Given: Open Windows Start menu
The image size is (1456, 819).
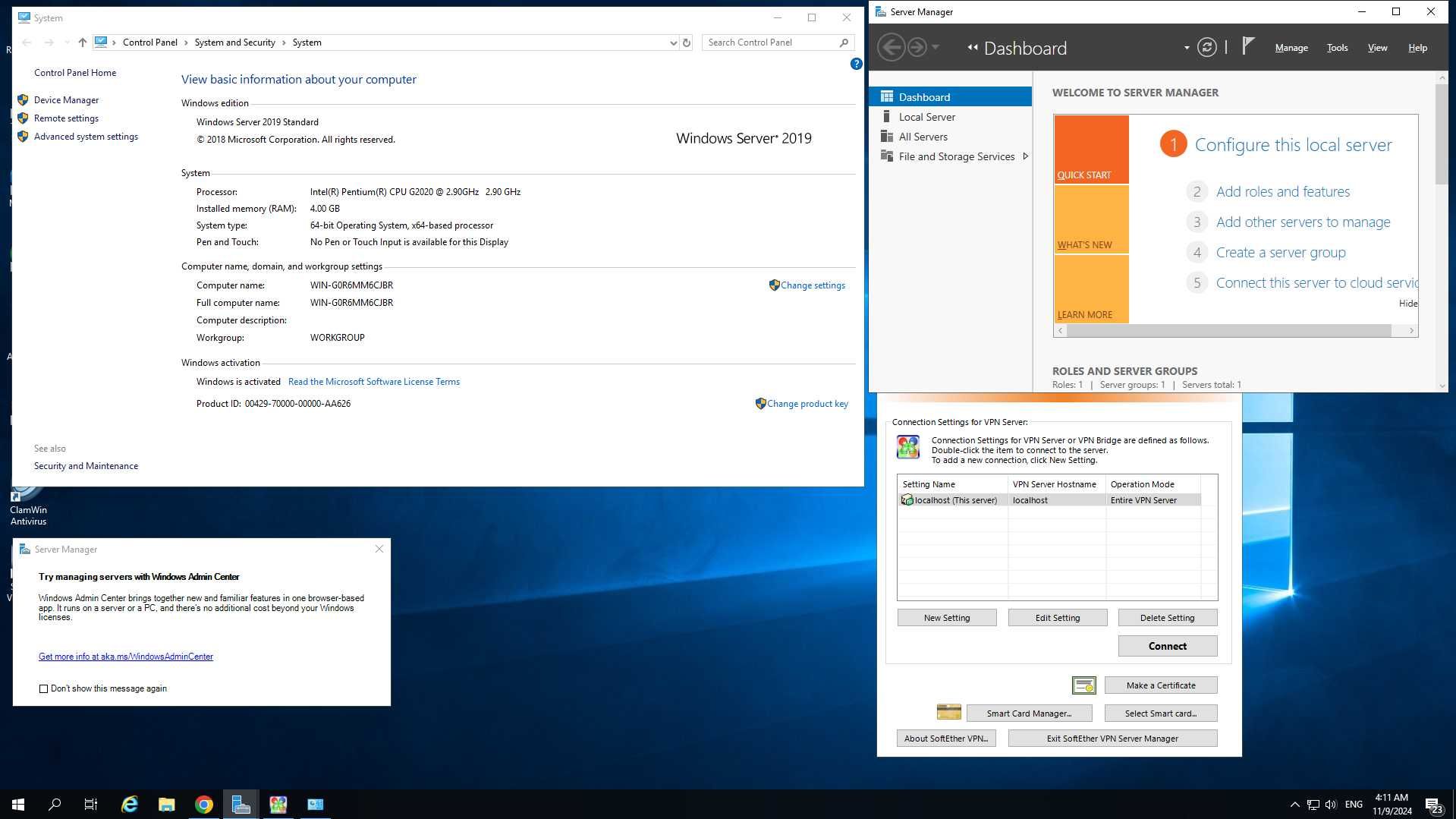Looking at the screenshot, I should [18, 805].
